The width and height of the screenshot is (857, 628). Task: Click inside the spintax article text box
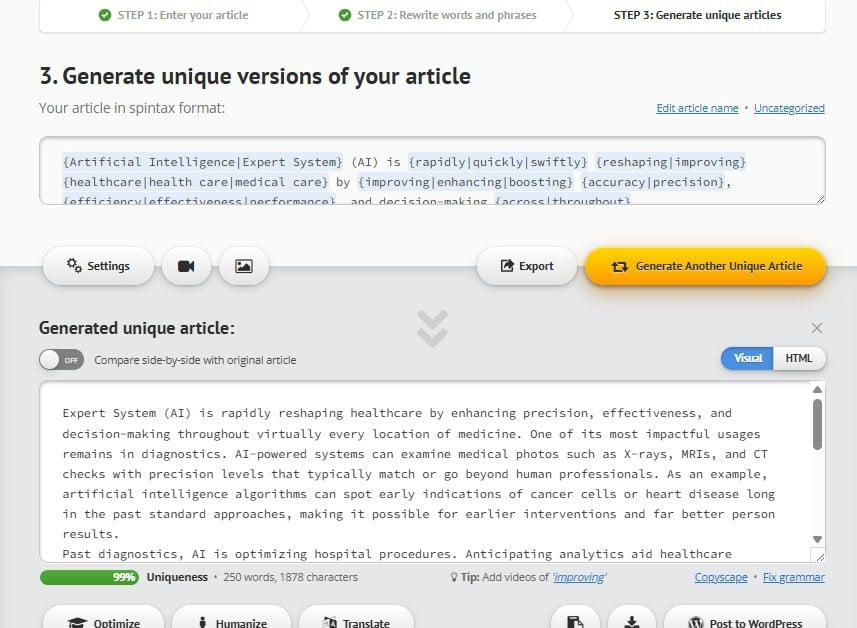432,170
